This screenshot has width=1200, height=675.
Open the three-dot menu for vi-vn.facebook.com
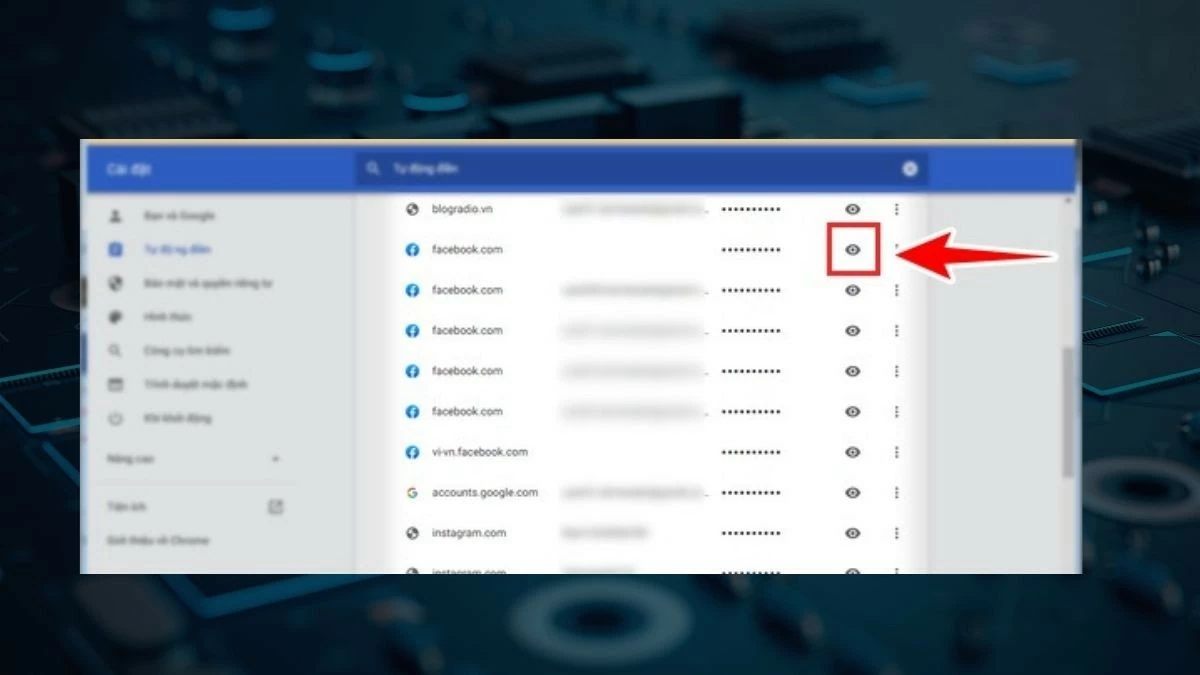[x=897, y=452]
